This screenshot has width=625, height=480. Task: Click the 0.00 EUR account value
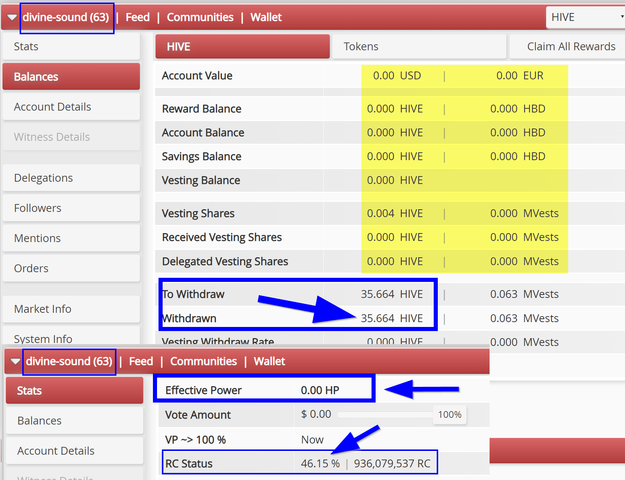(x=520, y=76)
